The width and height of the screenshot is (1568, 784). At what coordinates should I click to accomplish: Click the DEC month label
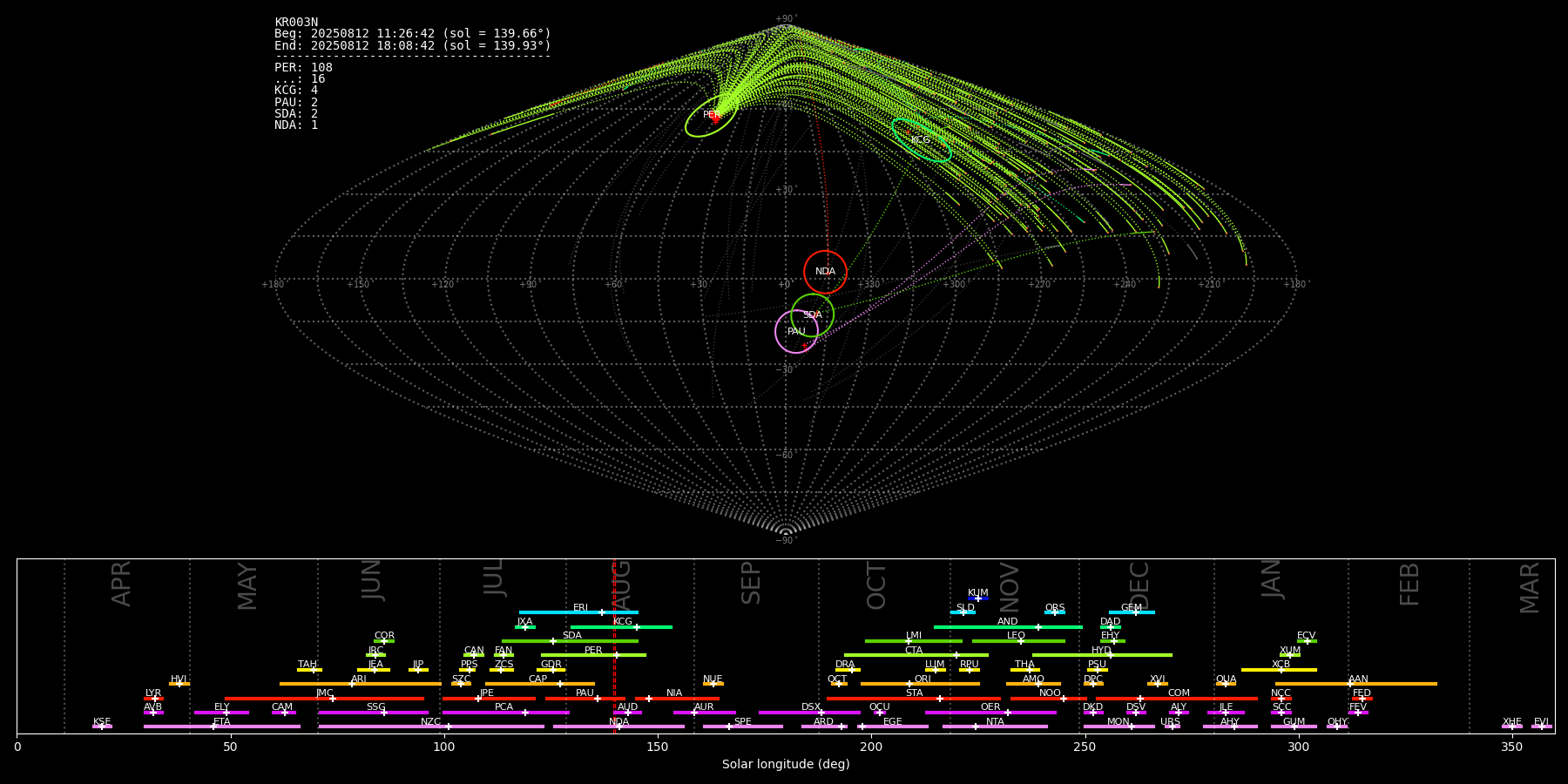point(1139,586)
